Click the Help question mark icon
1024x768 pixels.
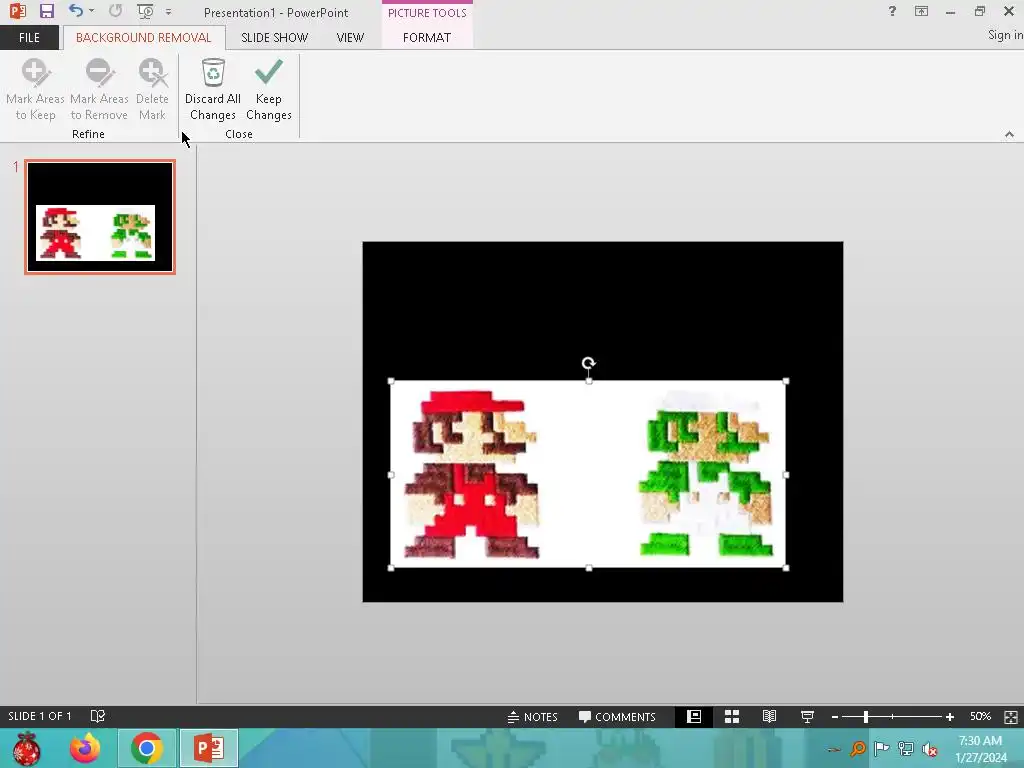click(892, 11)
